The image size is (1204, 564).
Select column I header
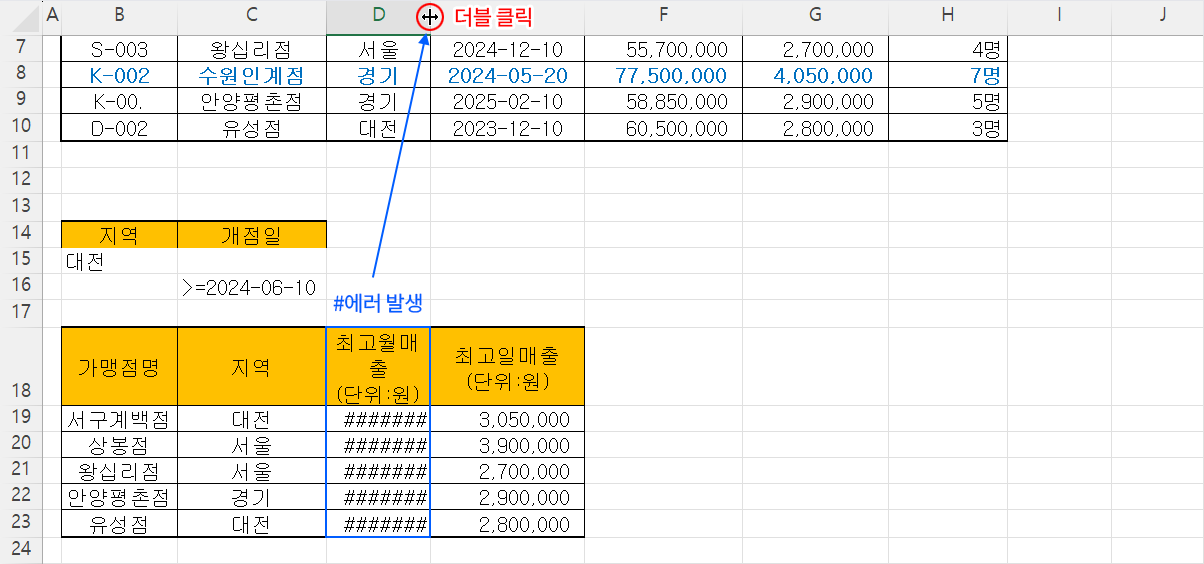click(x=1058, y=15)
